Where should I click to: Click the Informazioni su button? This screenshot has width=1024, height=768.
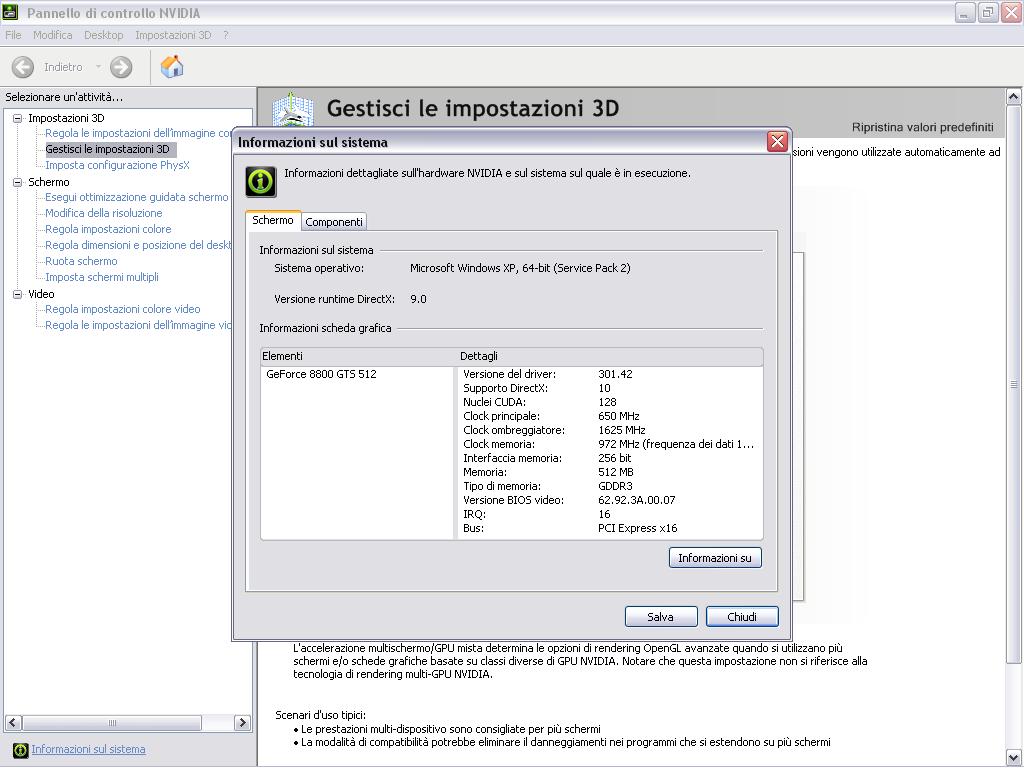click(715, 558)
